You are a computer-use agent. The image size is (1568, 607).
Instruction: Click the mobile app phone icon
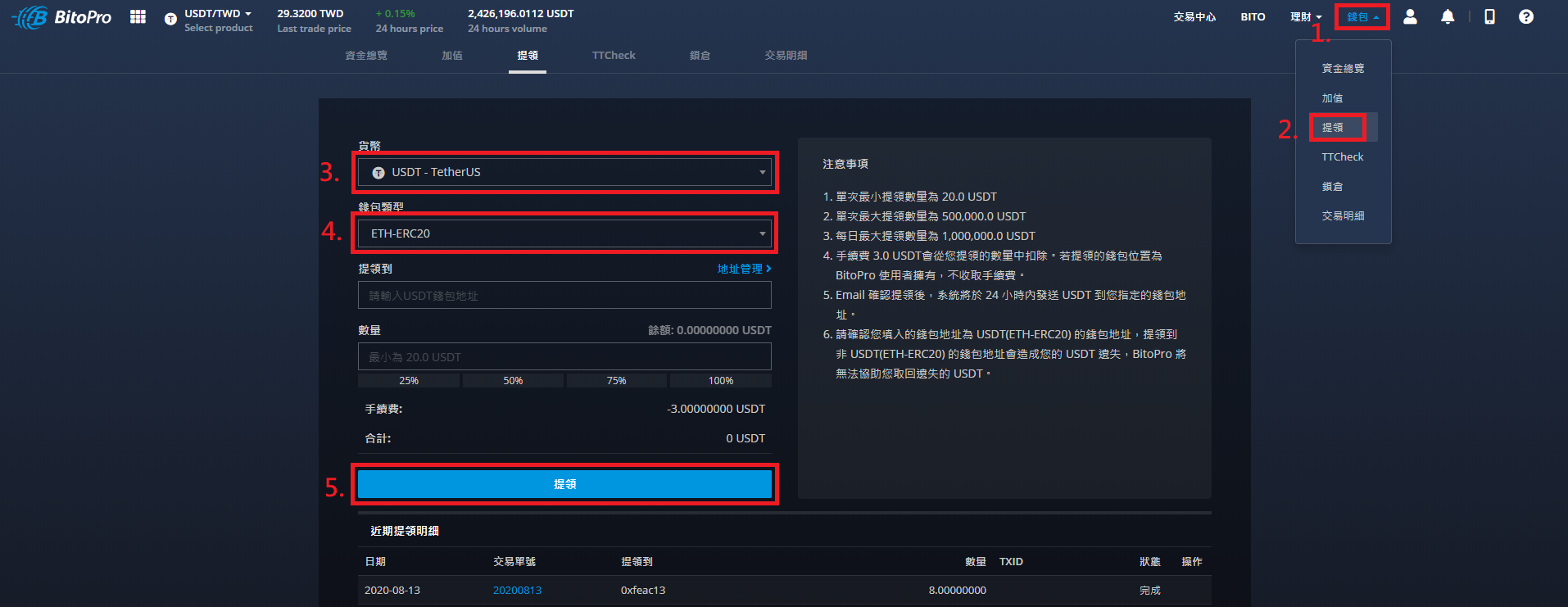[x=1489, y=17]
